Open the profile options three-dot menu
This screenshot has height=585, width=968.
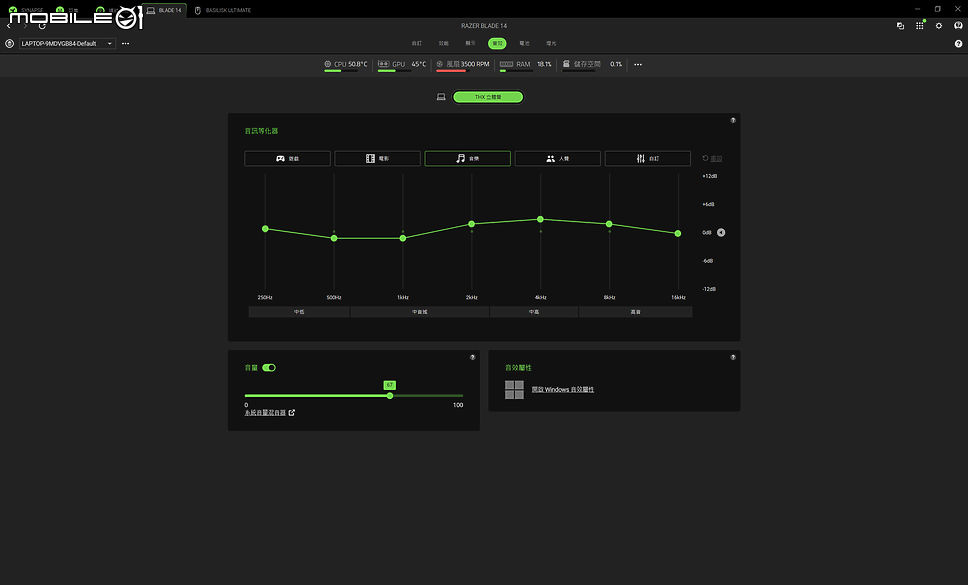[125, 44]
